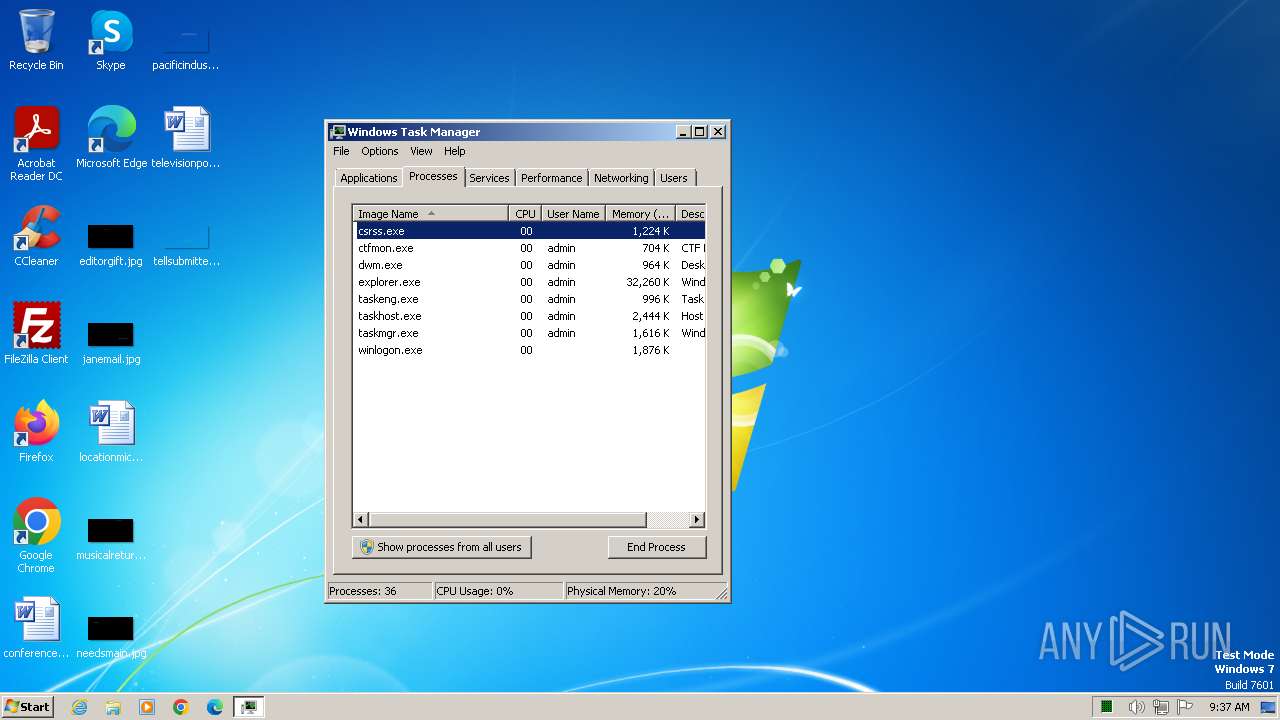
Task: Open the Start menu
Action: (x=27, y=707)
